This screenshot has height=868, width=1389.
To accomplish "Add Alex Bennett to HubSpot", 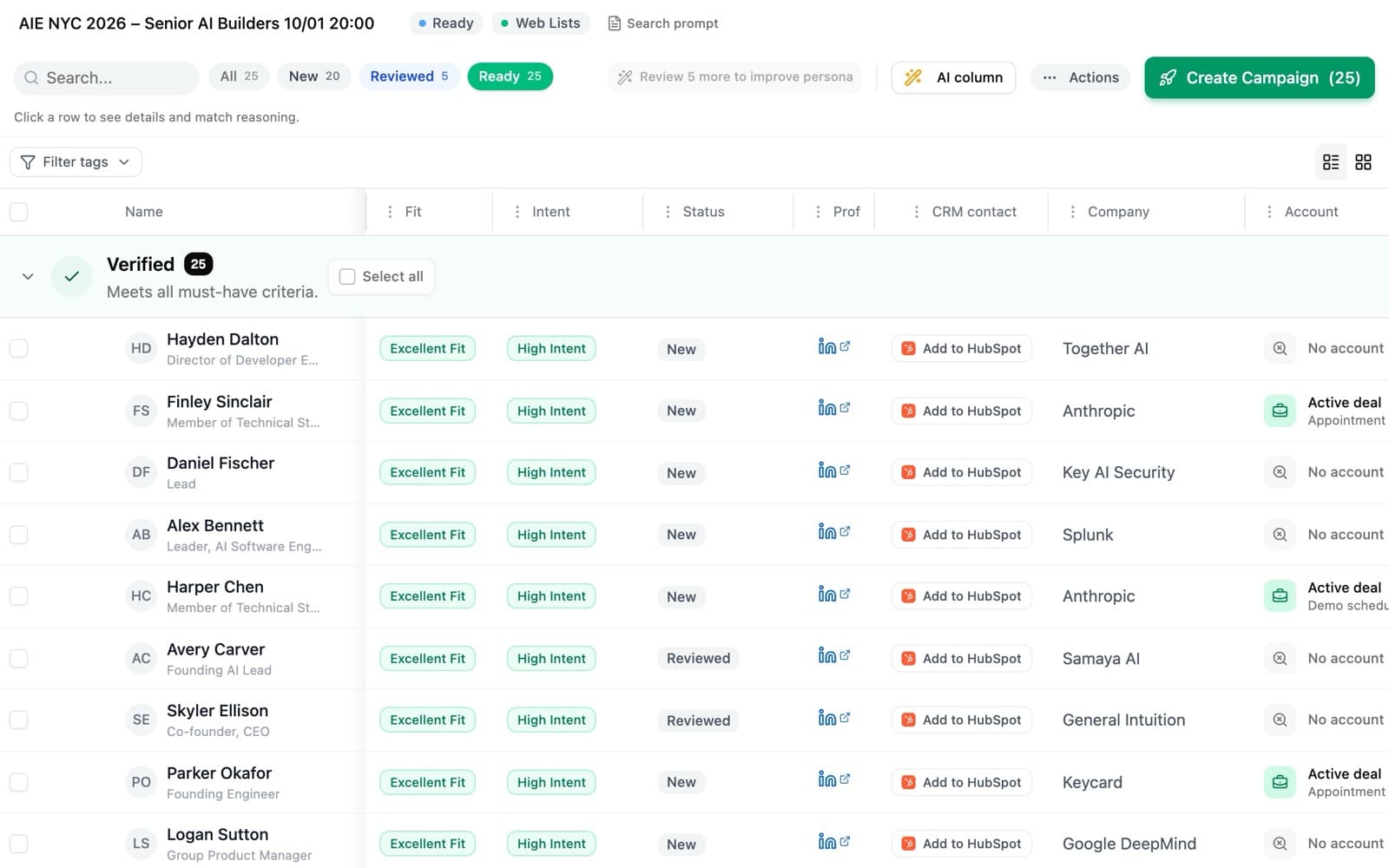I will (x=961, y=535).
